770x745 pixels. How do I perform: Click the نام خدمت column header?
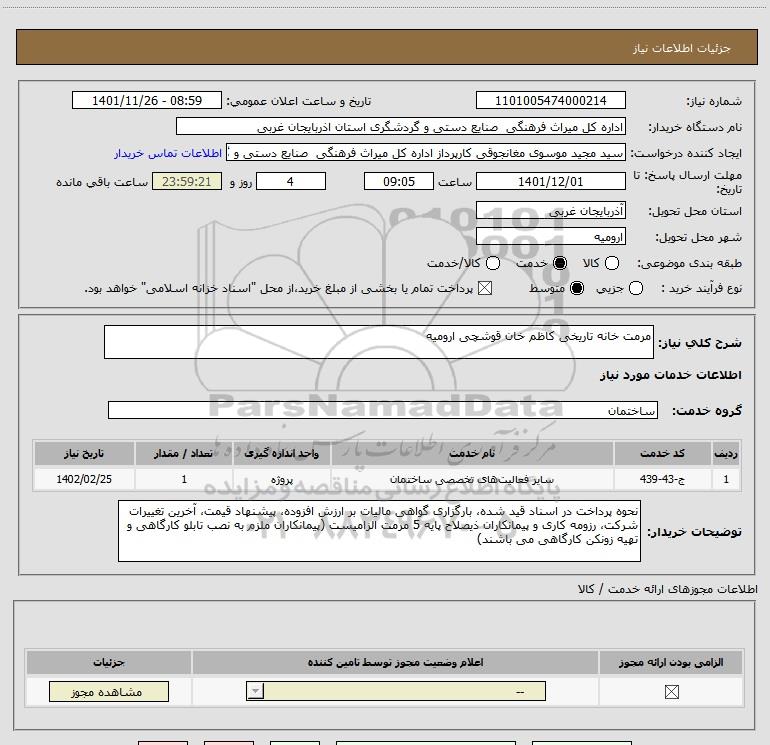tap(471, 453)
